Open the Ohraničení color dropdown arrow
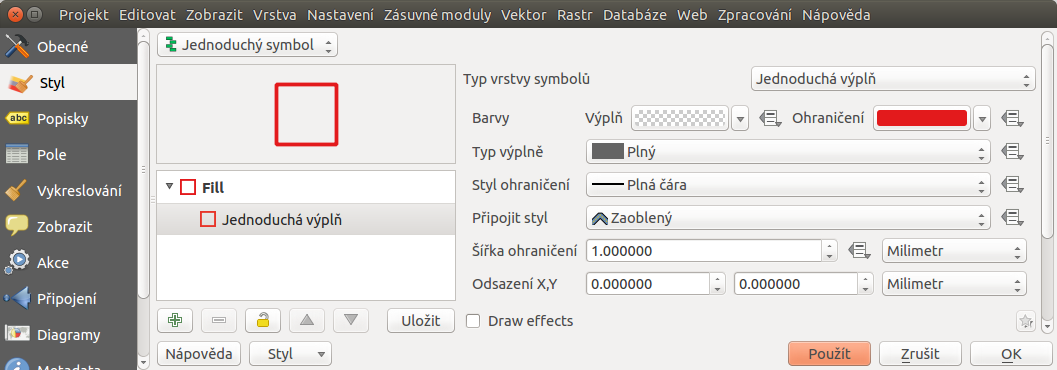1057x370 pixels. point(982,119)
